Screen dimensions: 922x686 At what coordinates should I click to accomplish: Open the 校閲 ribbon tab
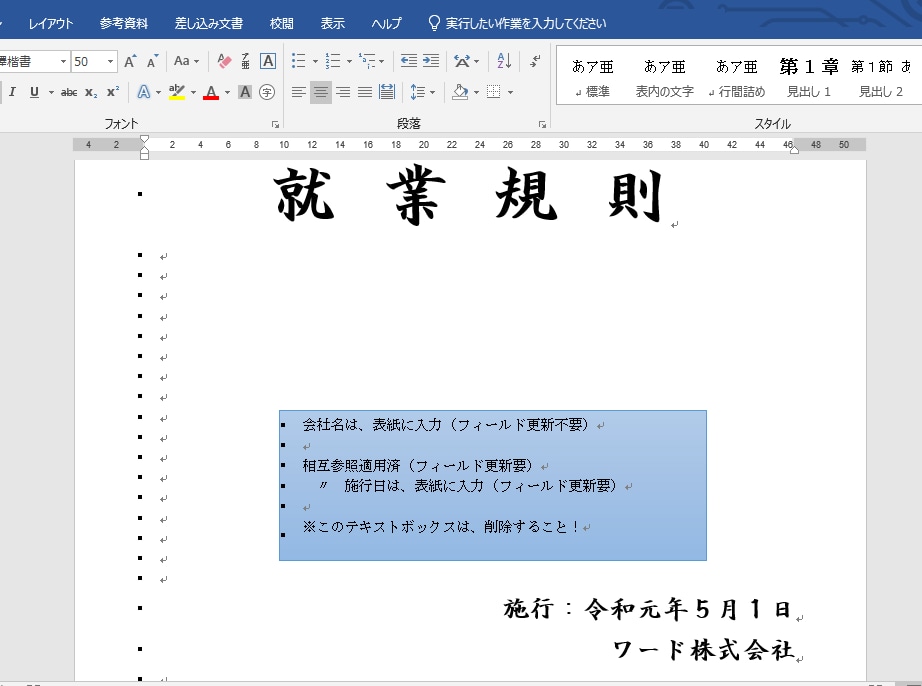tap(282, 23)
